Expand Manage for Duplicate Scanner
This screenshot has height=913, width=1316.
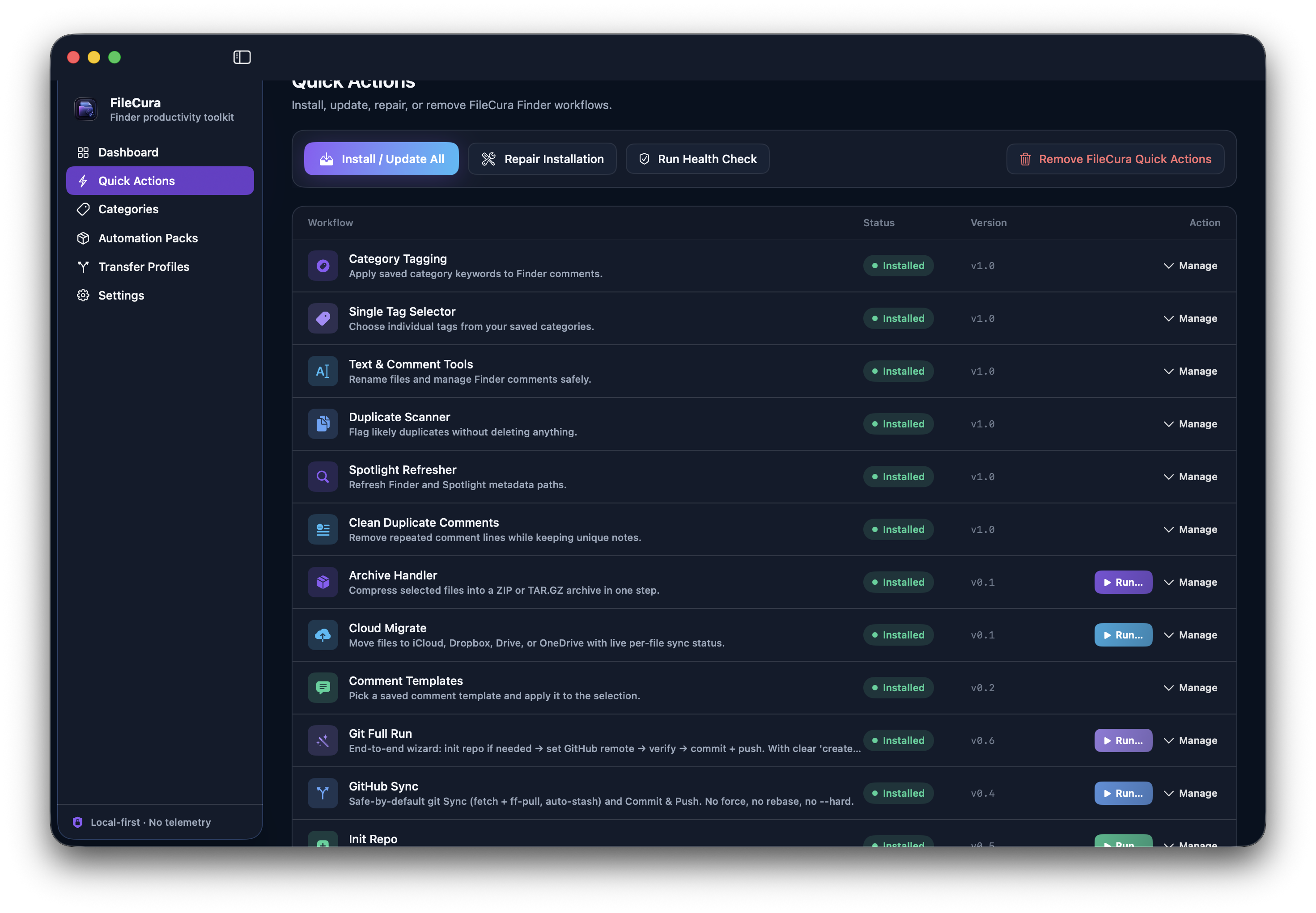1190,424
